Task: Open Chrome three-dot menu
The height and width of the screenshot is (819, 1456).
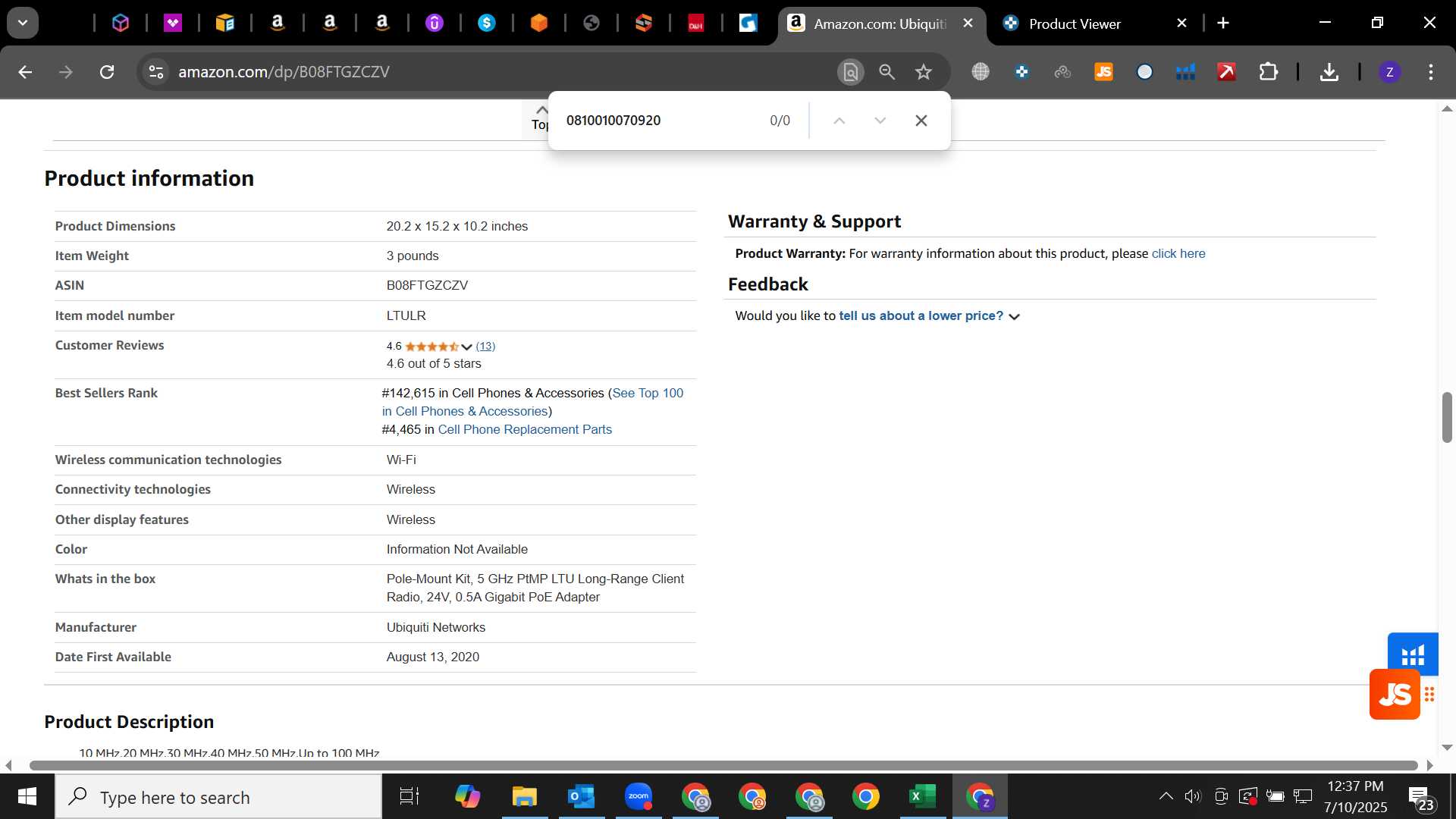Action: pyautogui.click(x=1430, y=72)
